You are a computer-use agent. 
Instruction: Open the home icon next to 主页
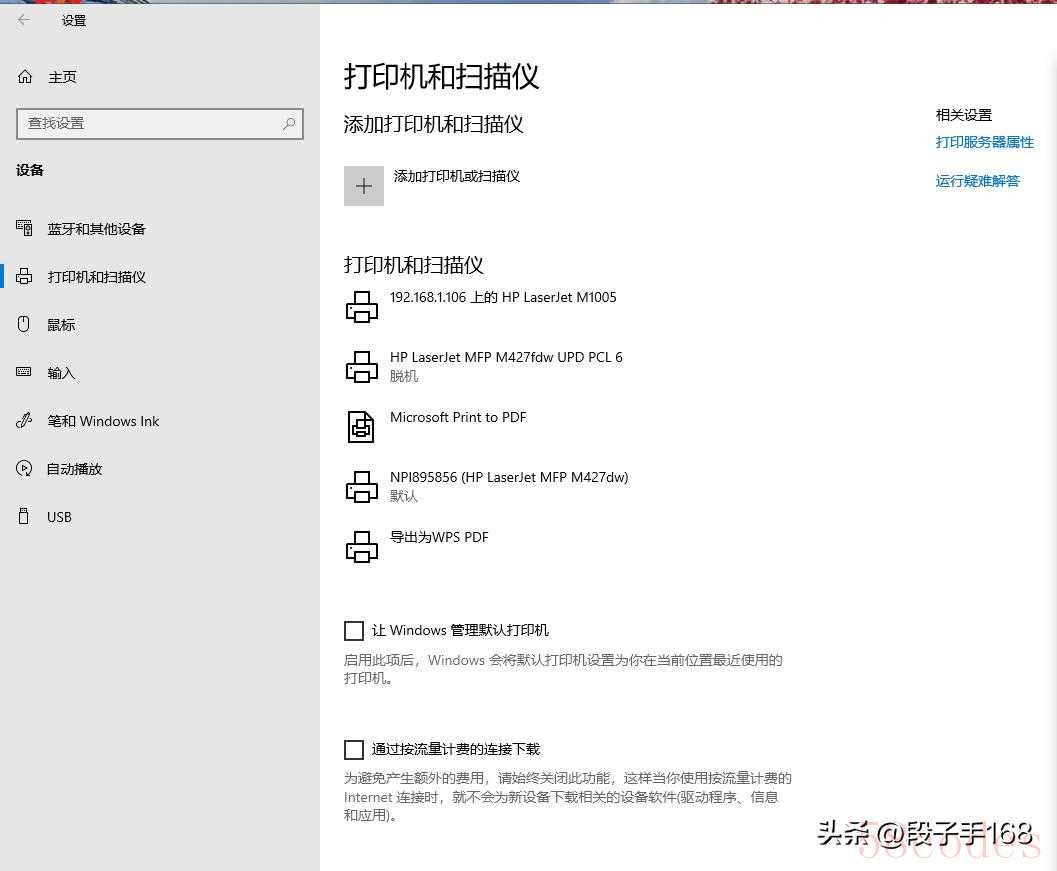click(x=25, y=77)
